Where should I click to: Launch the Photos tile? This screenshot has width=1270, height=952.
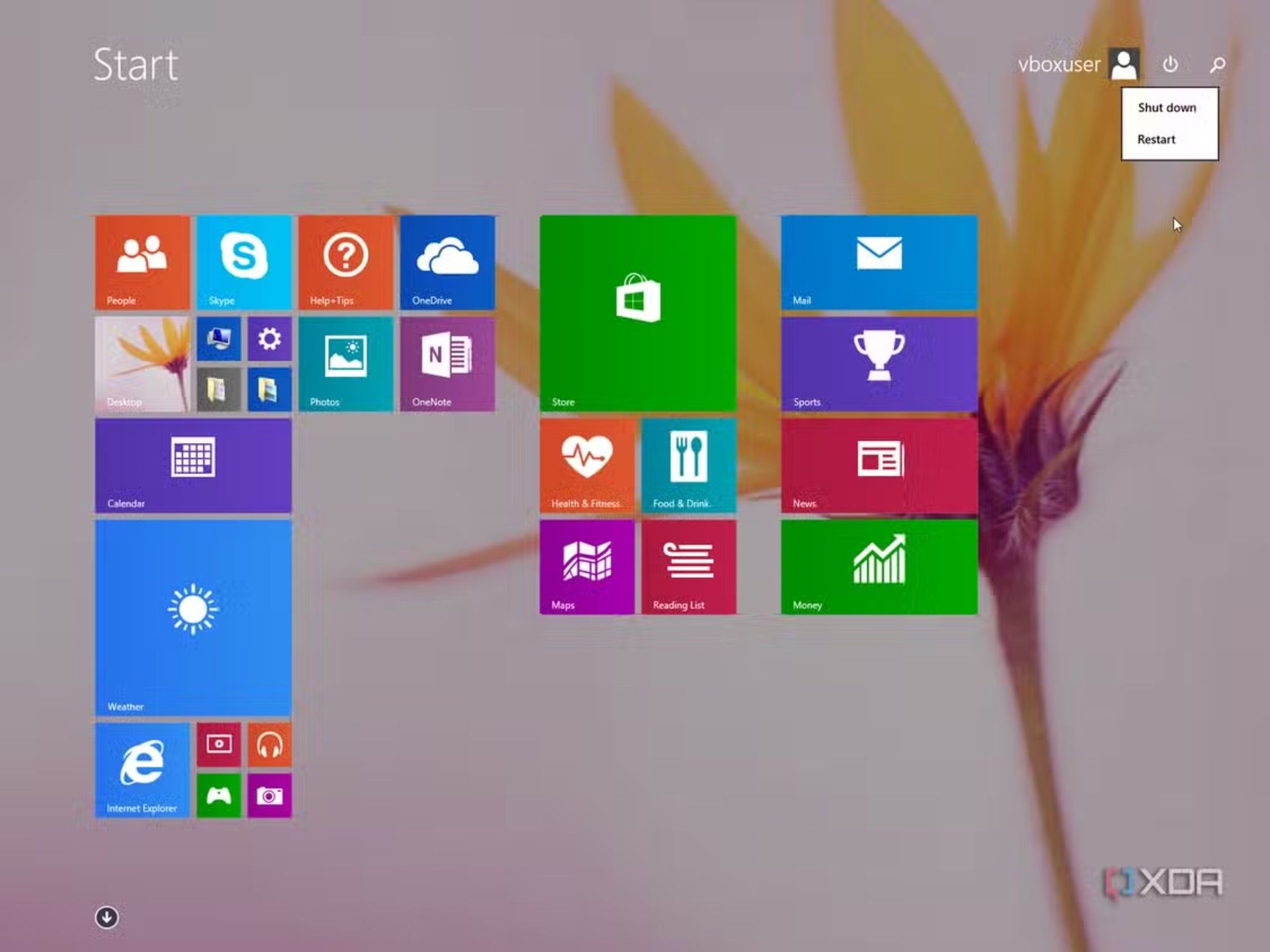(x=345, y=364)
